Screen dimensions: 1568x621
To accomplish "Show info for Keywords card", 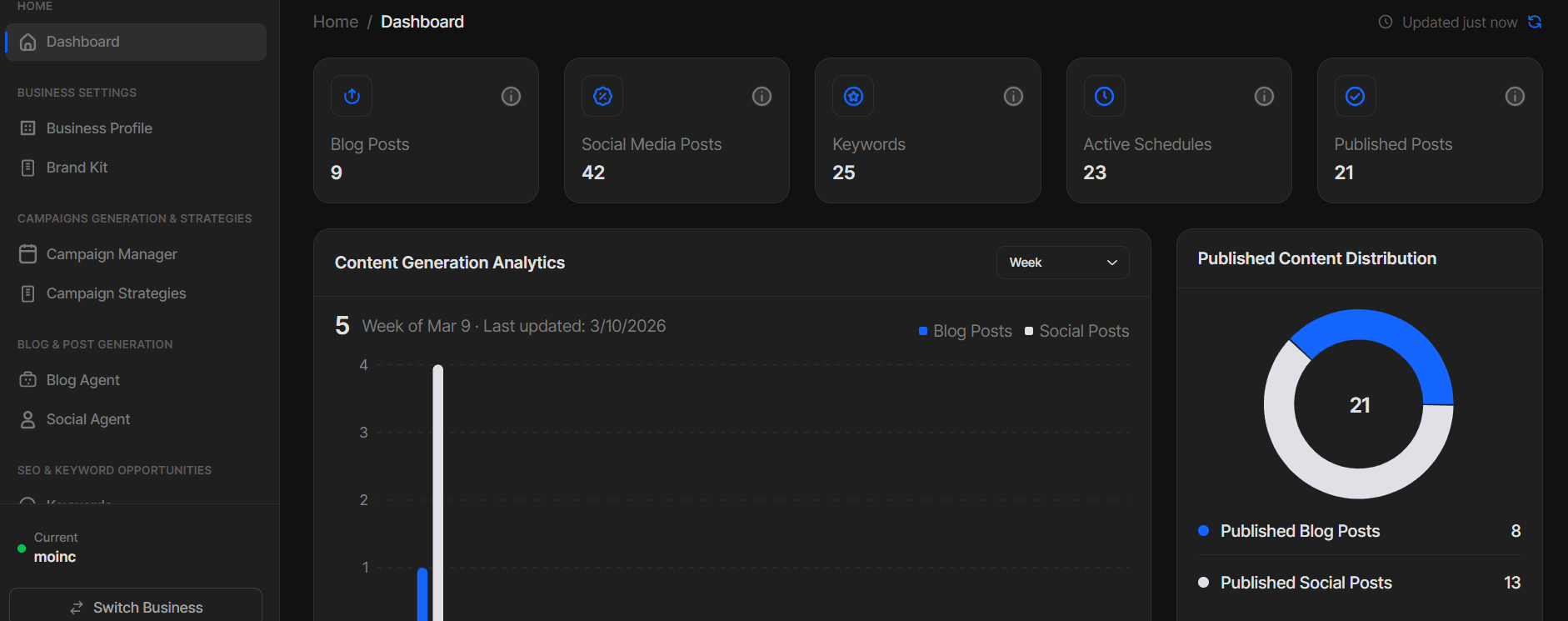I will pyautogui.click(x=1013, y=97).
